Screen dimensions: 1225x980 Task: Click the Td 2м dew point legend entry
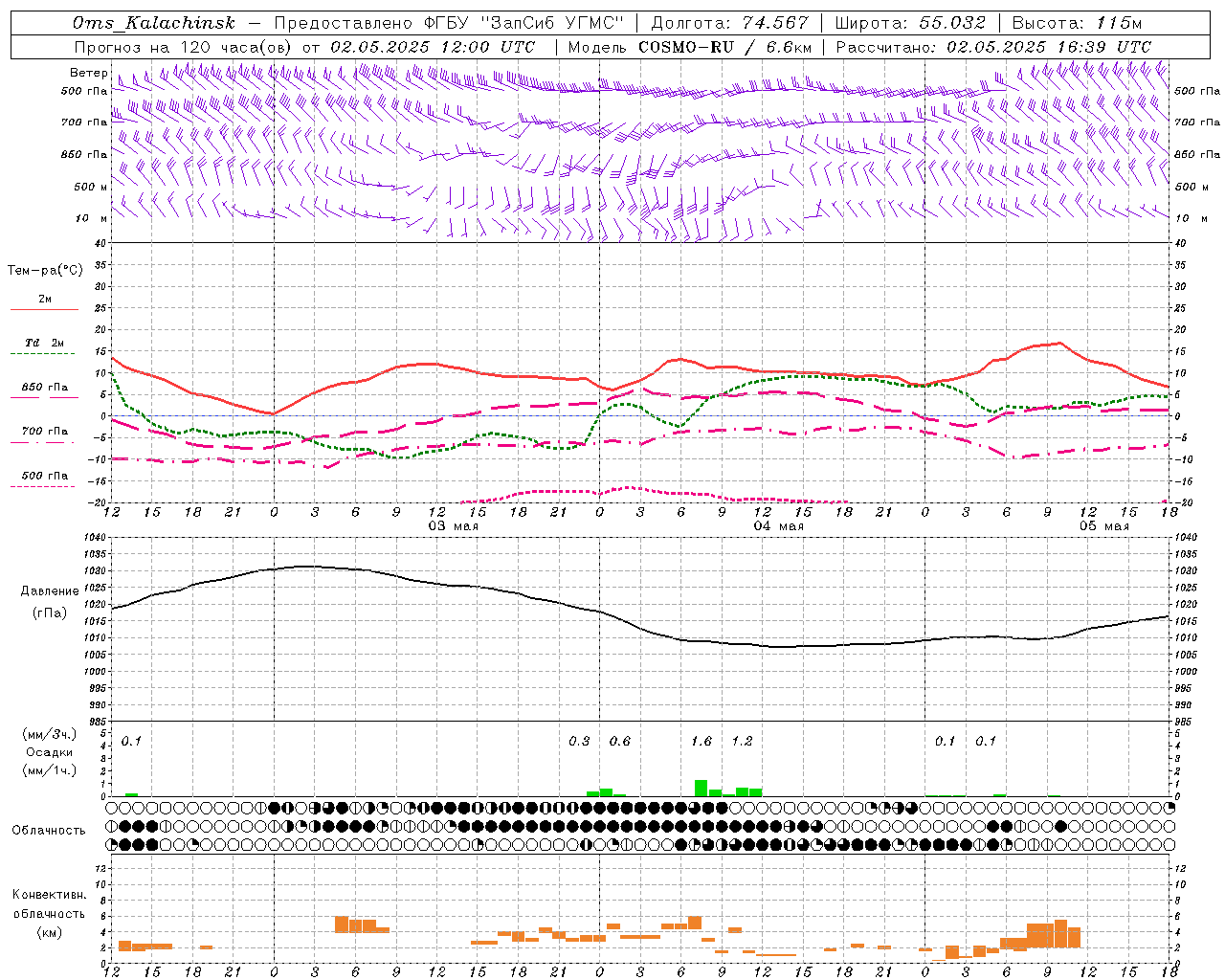(45, 343)
